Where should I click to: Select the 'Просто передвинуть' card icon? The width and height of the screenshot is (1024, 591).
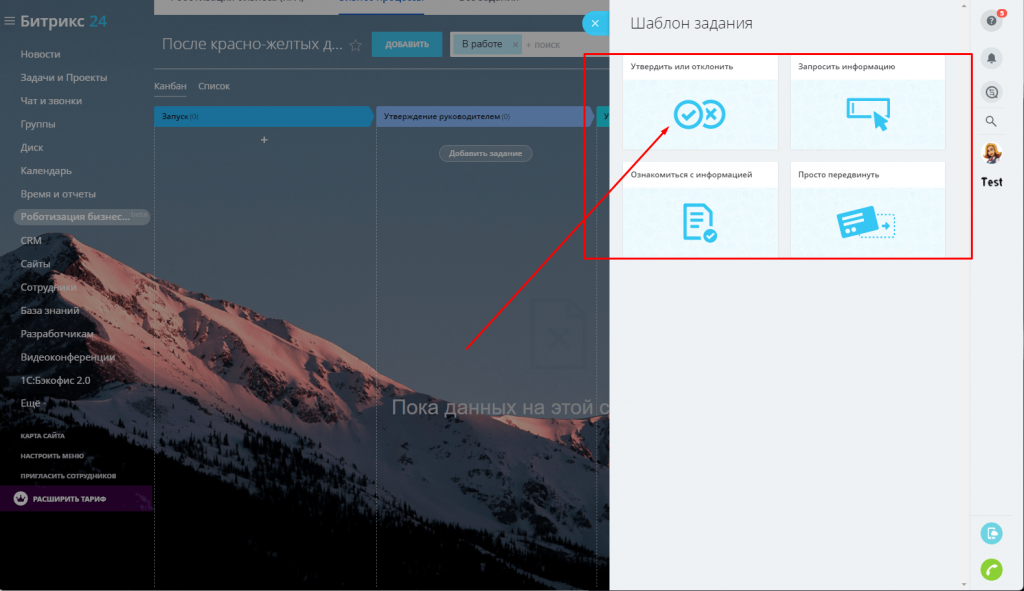866,222
